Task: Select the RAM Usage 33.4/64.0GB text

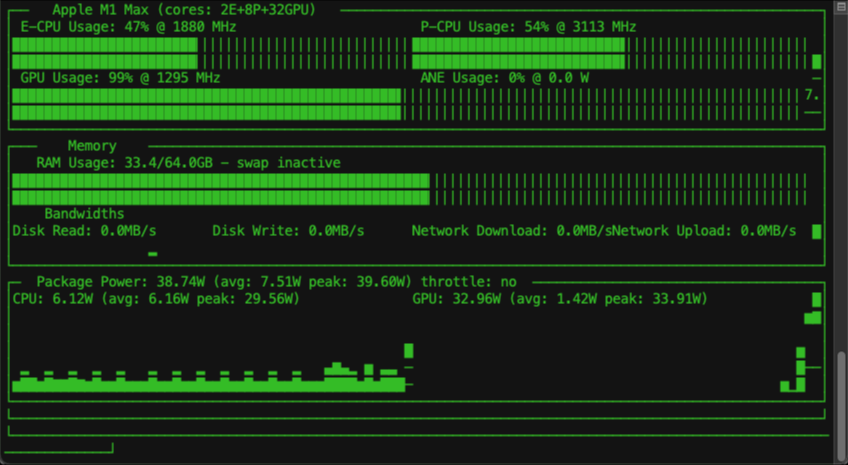Action: [x=188, y=163]
